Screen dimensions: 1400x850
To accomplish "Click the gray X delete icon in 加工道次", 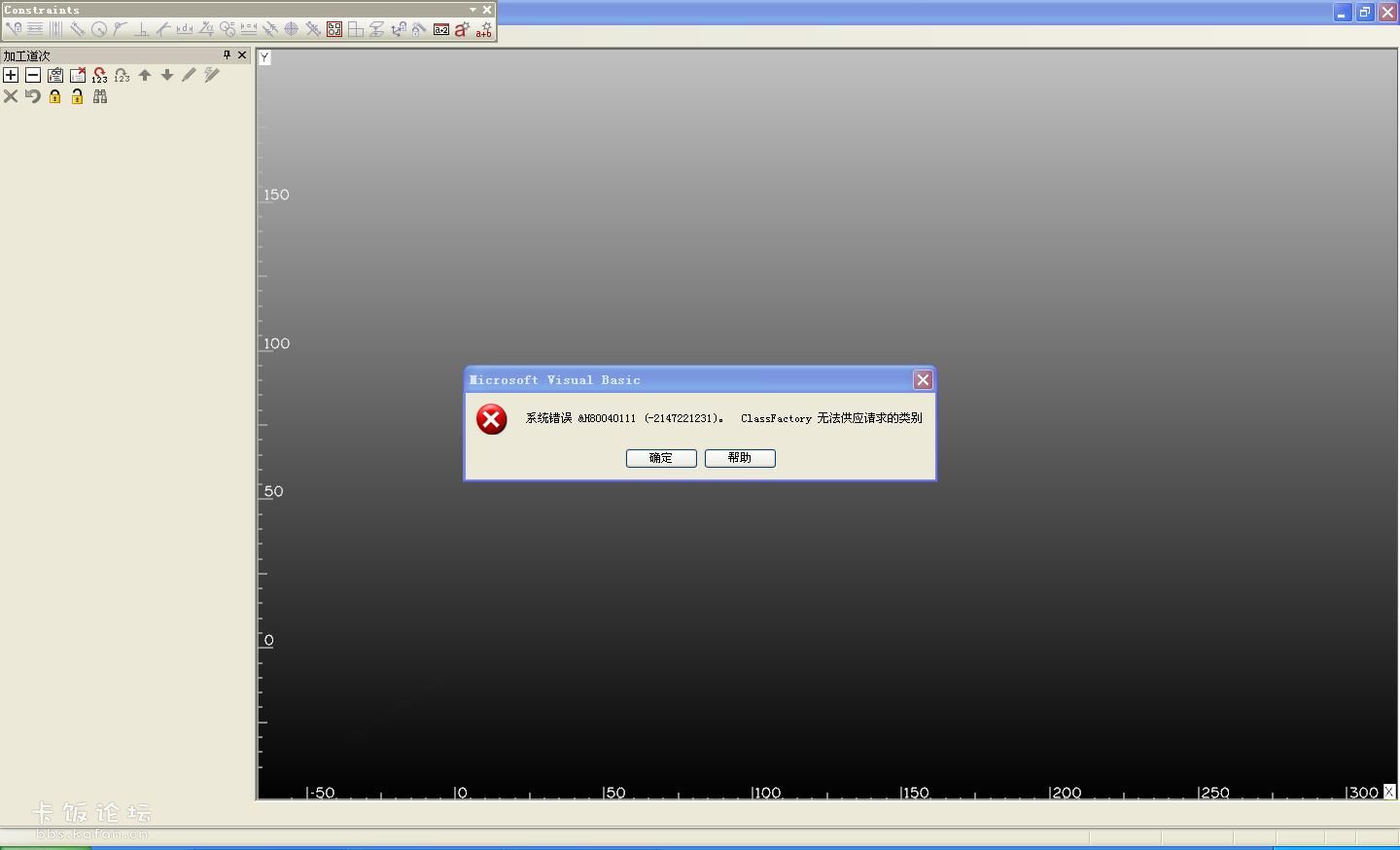I will 11,96.
